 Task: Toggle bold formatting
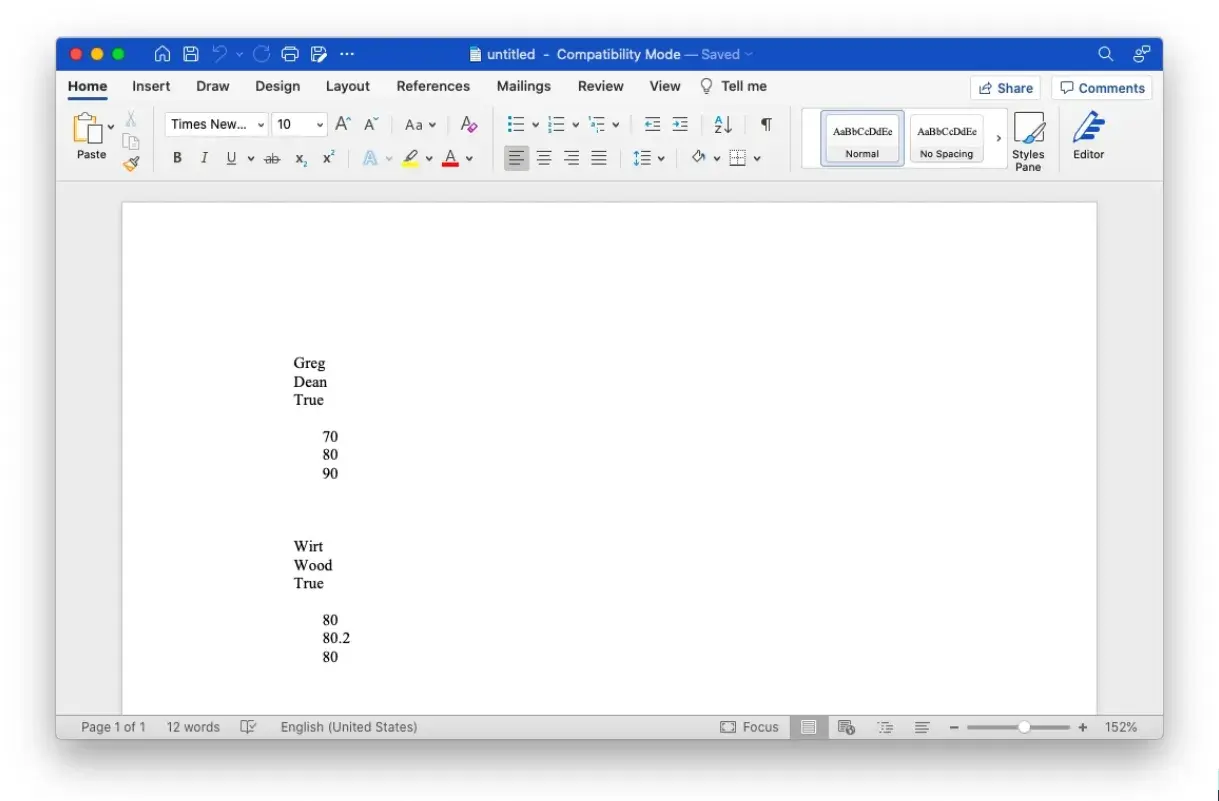177,157
